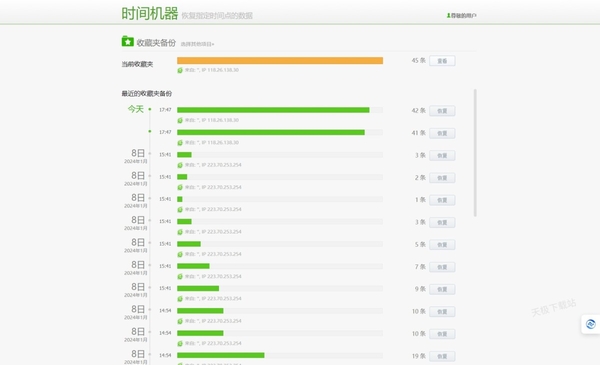Click the backup list vertical scrollbar
This screenshot has width=600, height=365.
click(x=475, y=153)
